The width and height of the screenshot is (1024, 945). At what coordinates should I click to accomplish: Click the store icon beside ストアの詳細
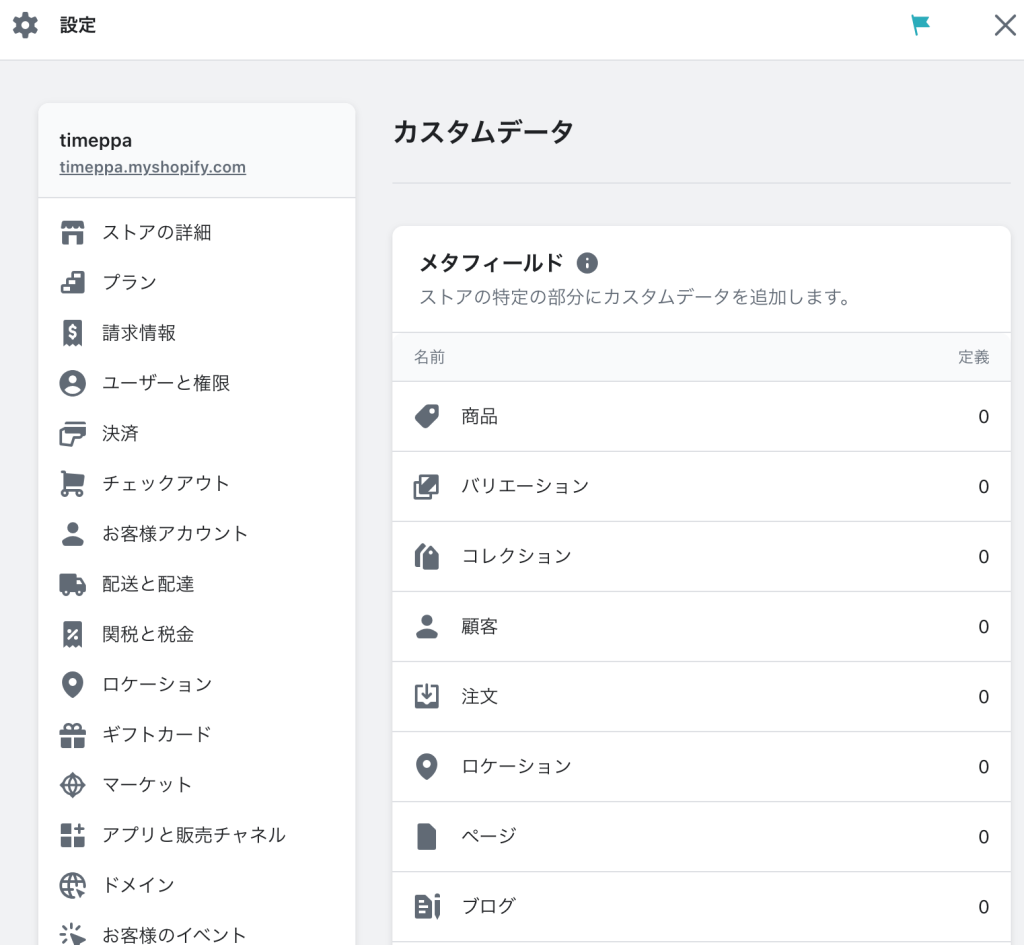pos(72,232)
